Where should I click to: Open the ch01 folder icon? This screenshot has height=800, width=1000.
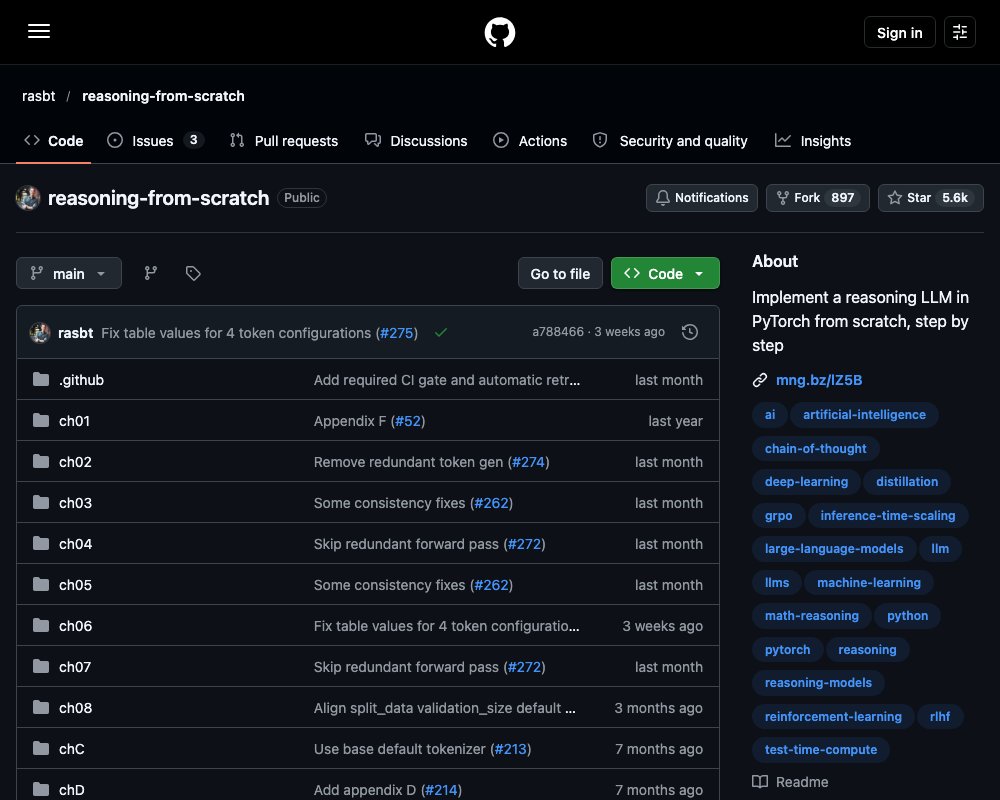(41, 420)
